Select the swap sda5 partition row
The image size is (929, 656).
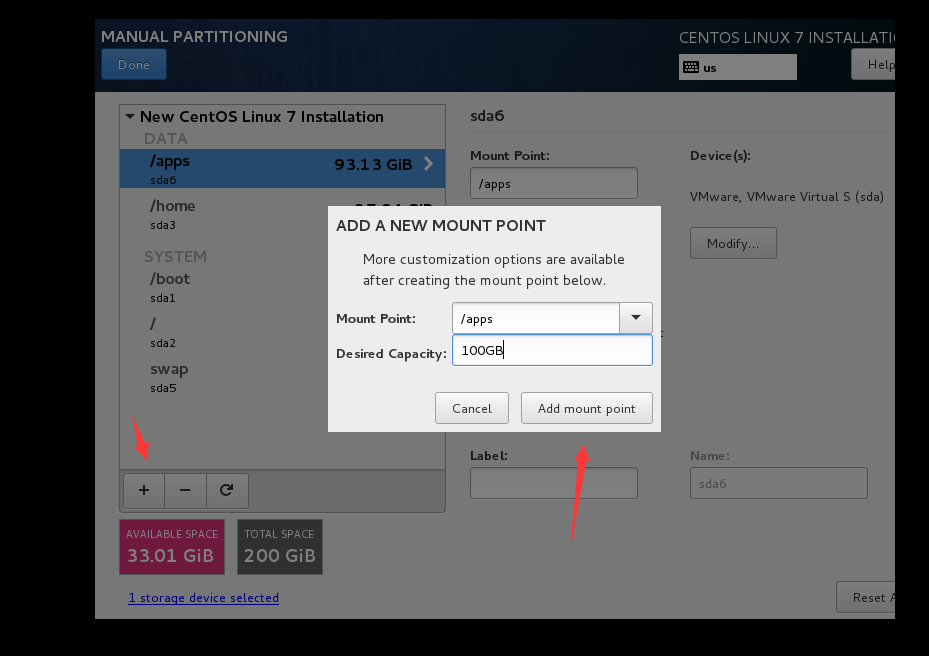283,377
